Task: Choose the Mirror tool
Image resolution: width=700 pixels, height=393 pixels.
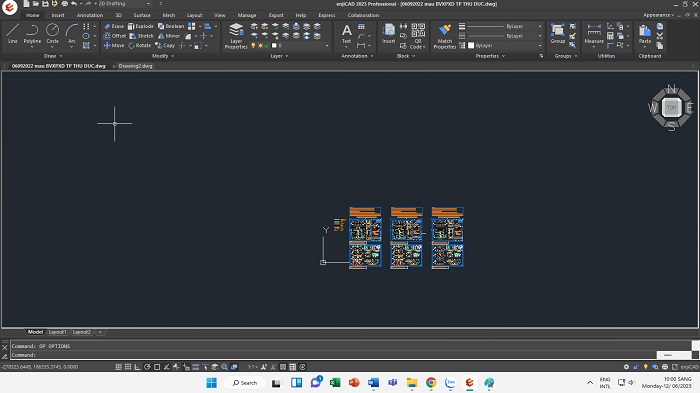Action: coord(169,36)
